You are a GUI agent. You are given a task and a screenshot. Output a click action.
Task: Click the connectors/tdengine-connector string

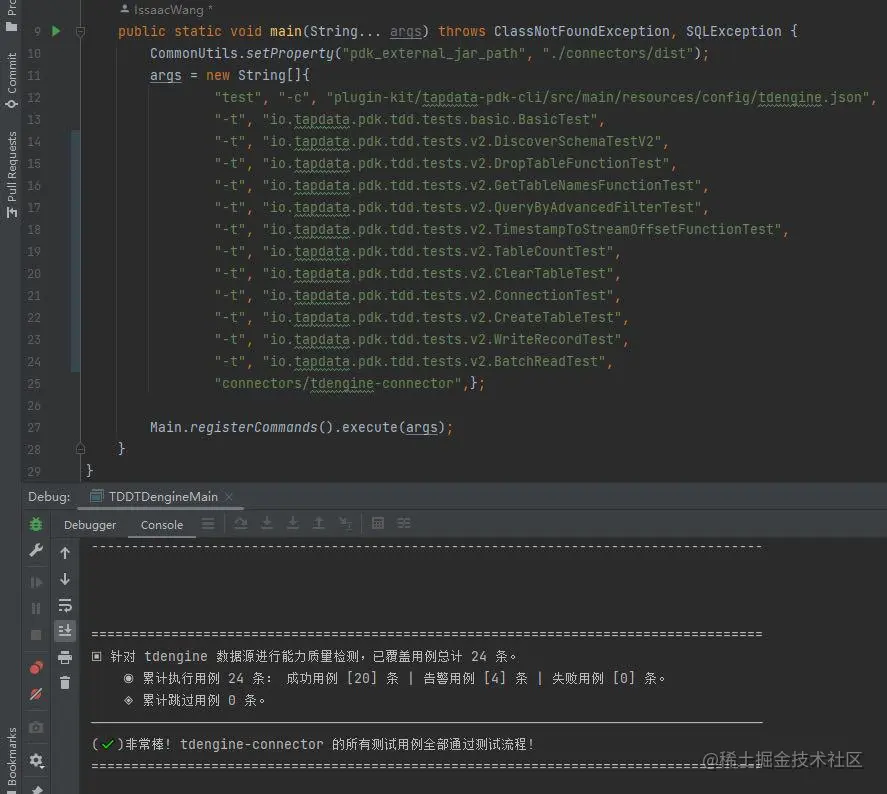(338, 383)
